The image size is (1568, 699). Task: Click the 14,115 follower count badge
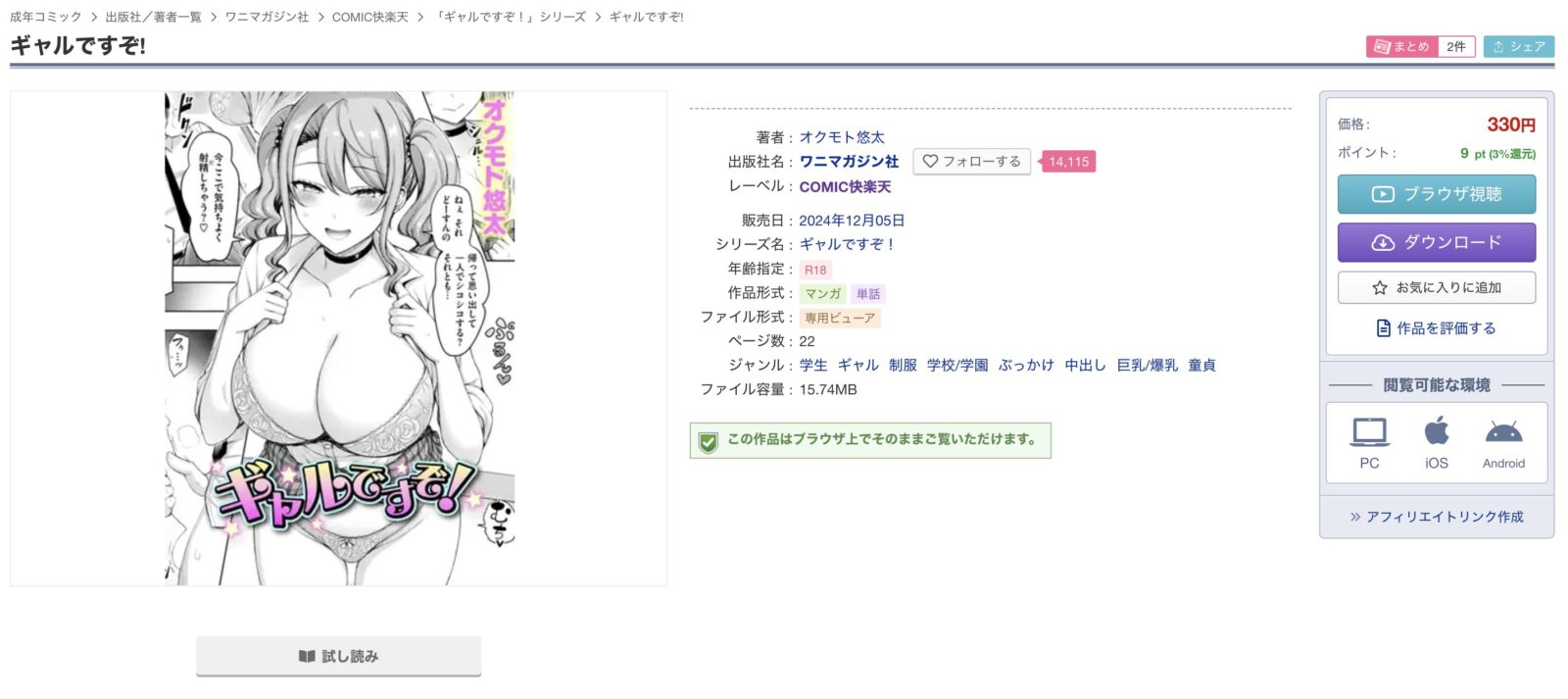1068,162
